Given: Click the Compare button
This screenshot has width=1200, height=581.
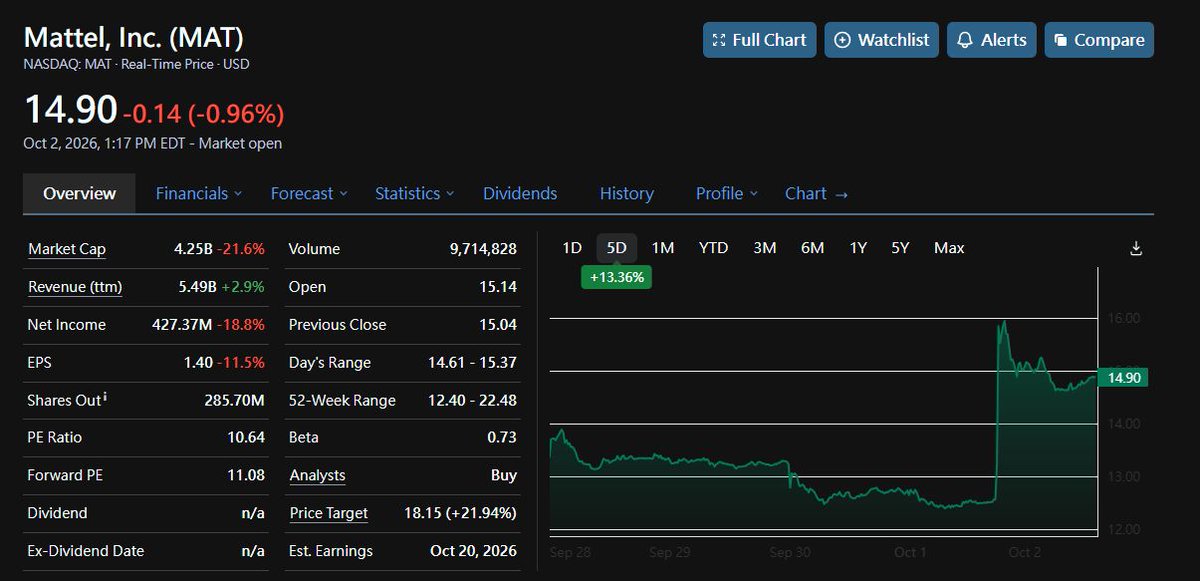Looking at the screenshot, I should (1099, 40).
